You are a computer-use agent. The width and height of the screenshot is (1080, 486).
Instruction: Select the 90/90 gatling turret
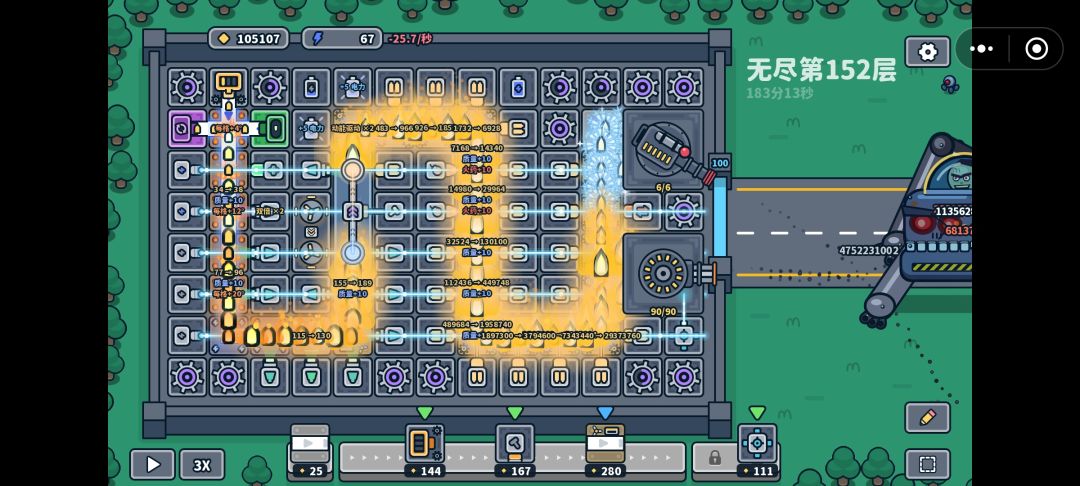665,273
